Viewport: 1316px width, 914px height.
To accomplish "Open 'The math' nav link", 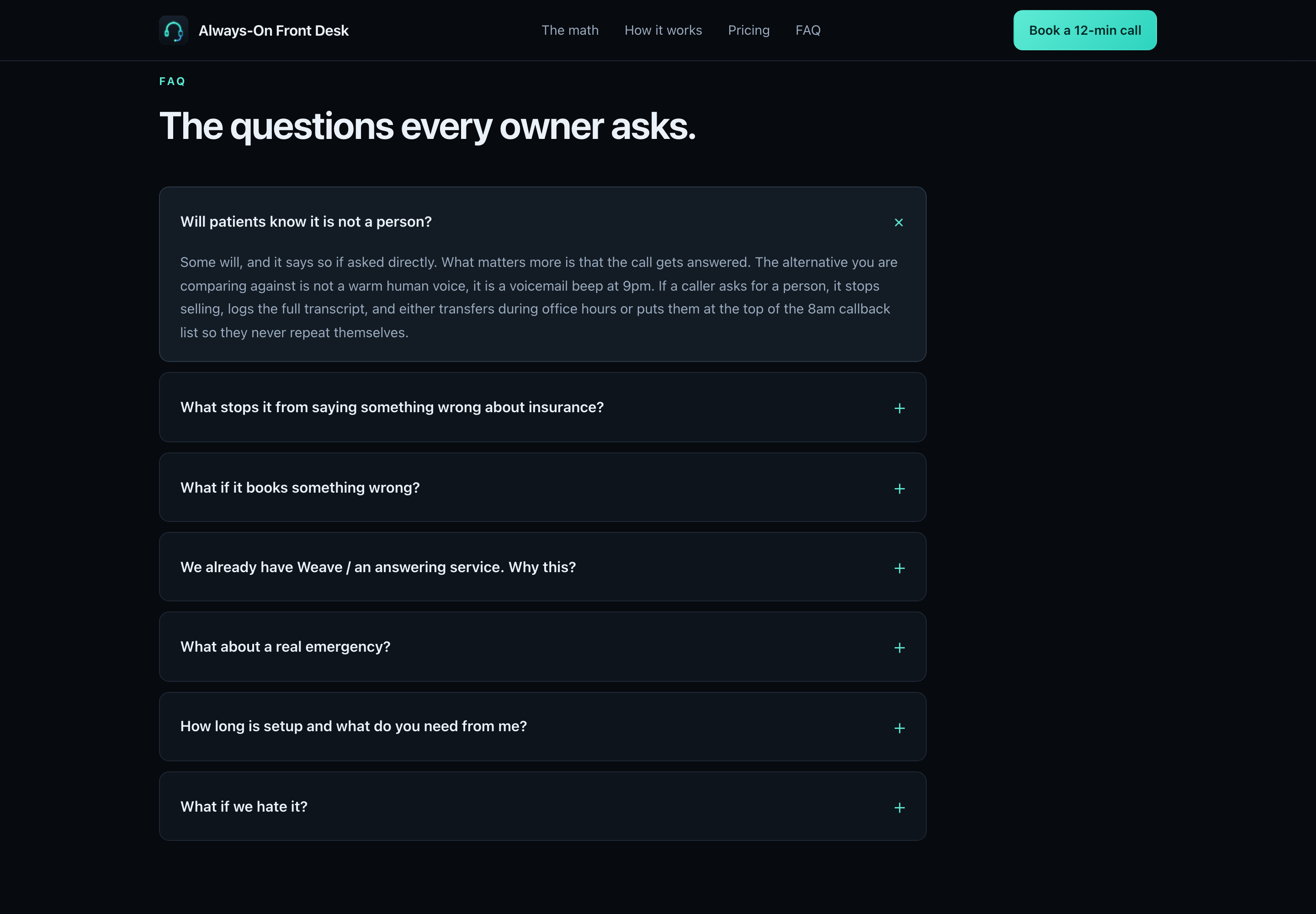I will pos(570,30).
